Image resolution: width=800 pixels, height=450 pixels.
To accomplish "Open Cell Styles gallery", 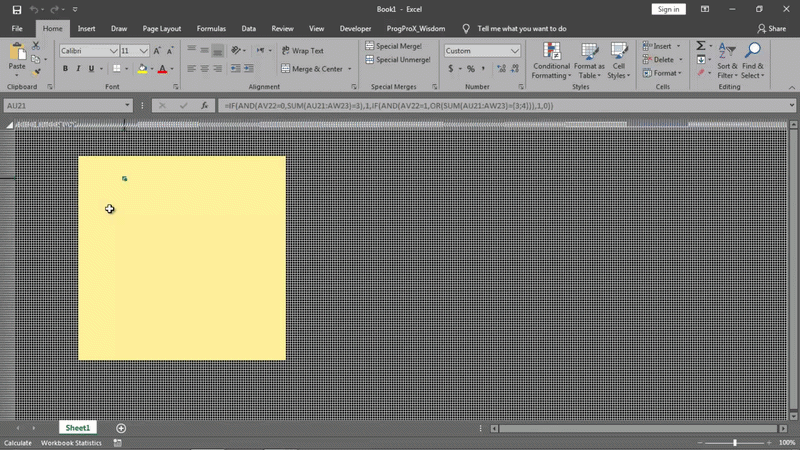I will point(619,61).
